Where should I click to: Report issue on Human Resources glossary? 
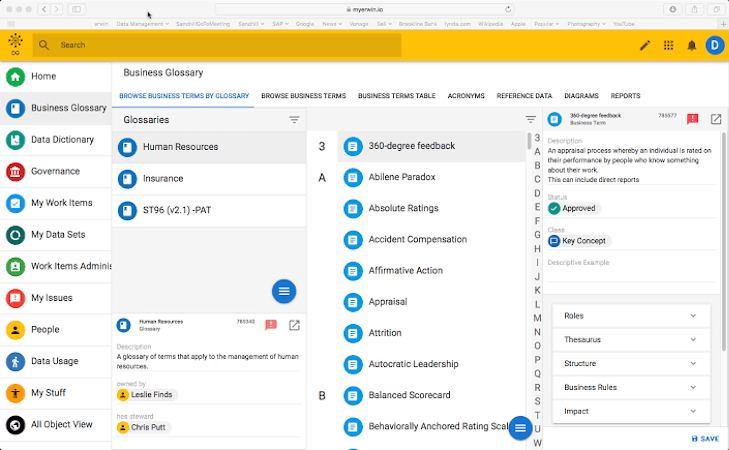(271, 325)
